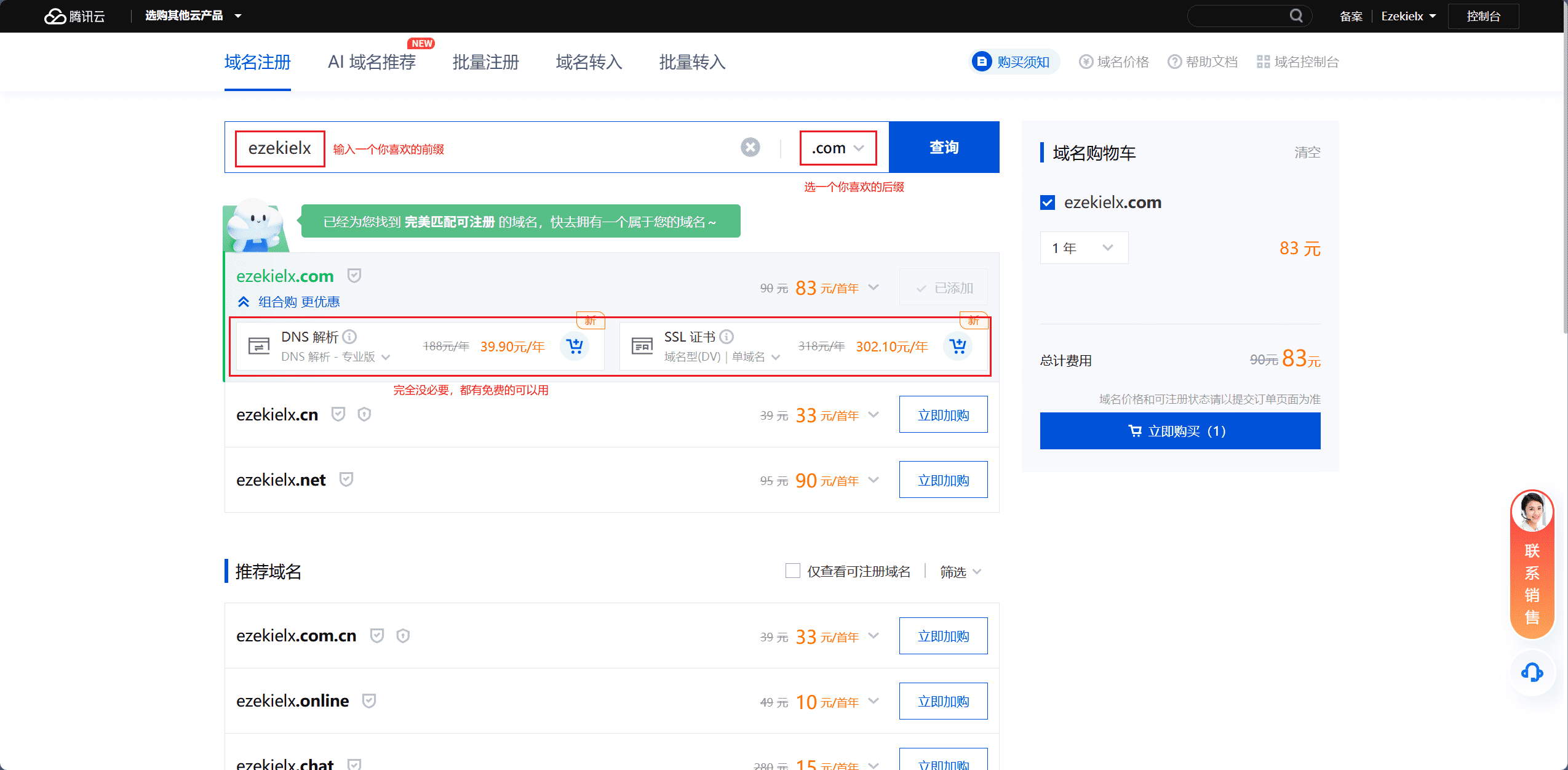Click 清空 to empty the cart
Viewport: 1568px width, 770px height.
[1307, 152]
